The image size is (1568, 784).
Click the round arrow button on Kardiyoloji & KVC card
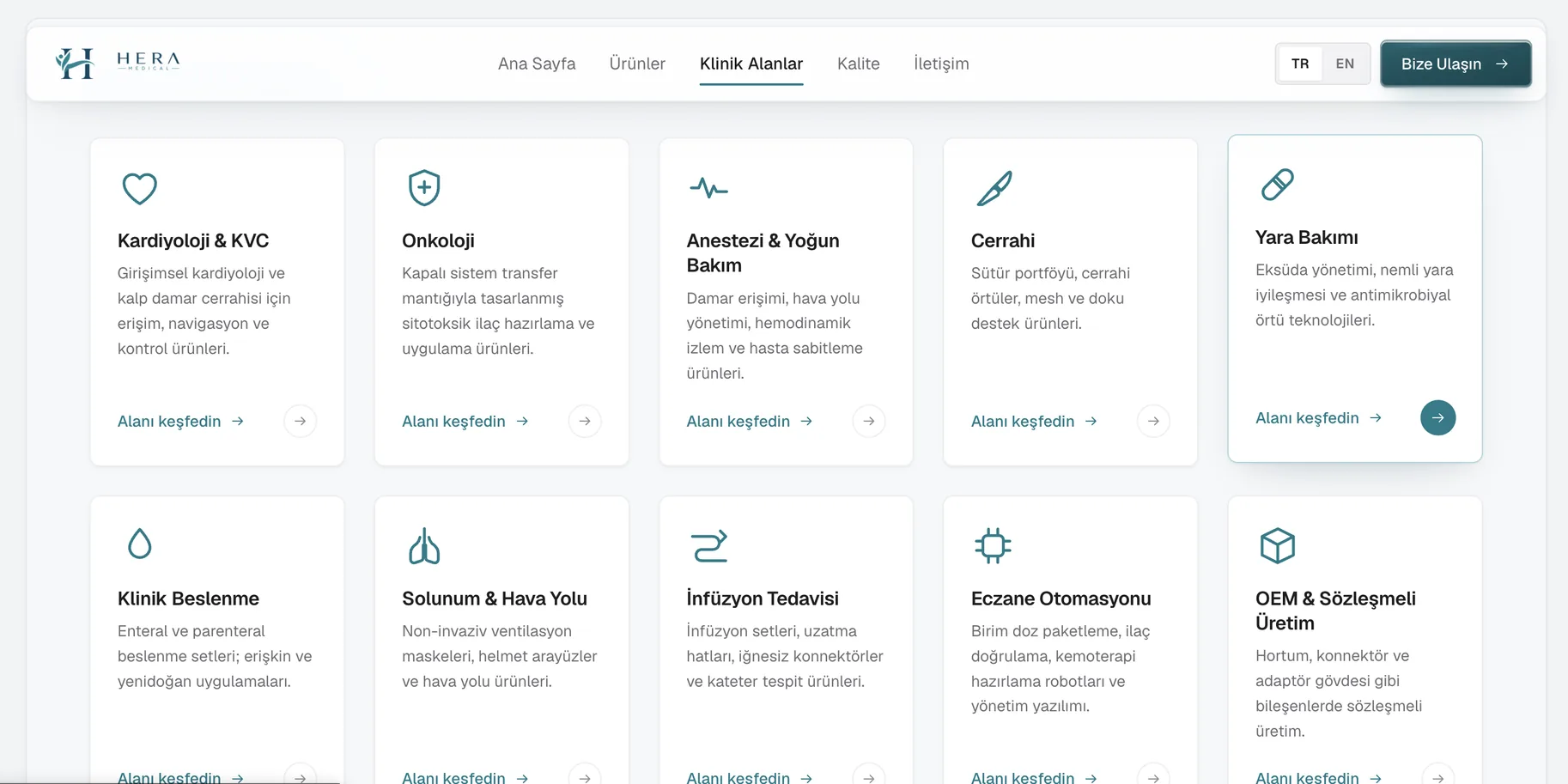click(x=300, y=421)
